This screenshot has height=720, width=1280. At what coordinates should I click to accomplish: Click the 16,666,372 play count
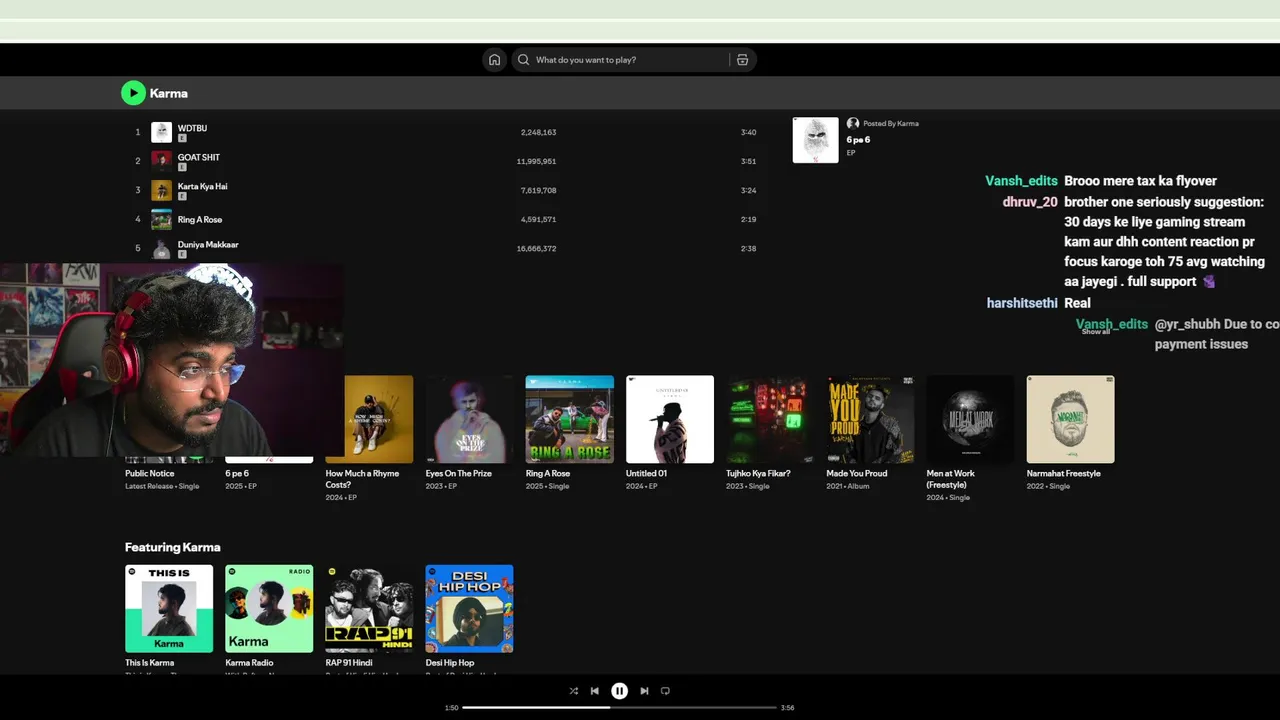tap(536, 248)
